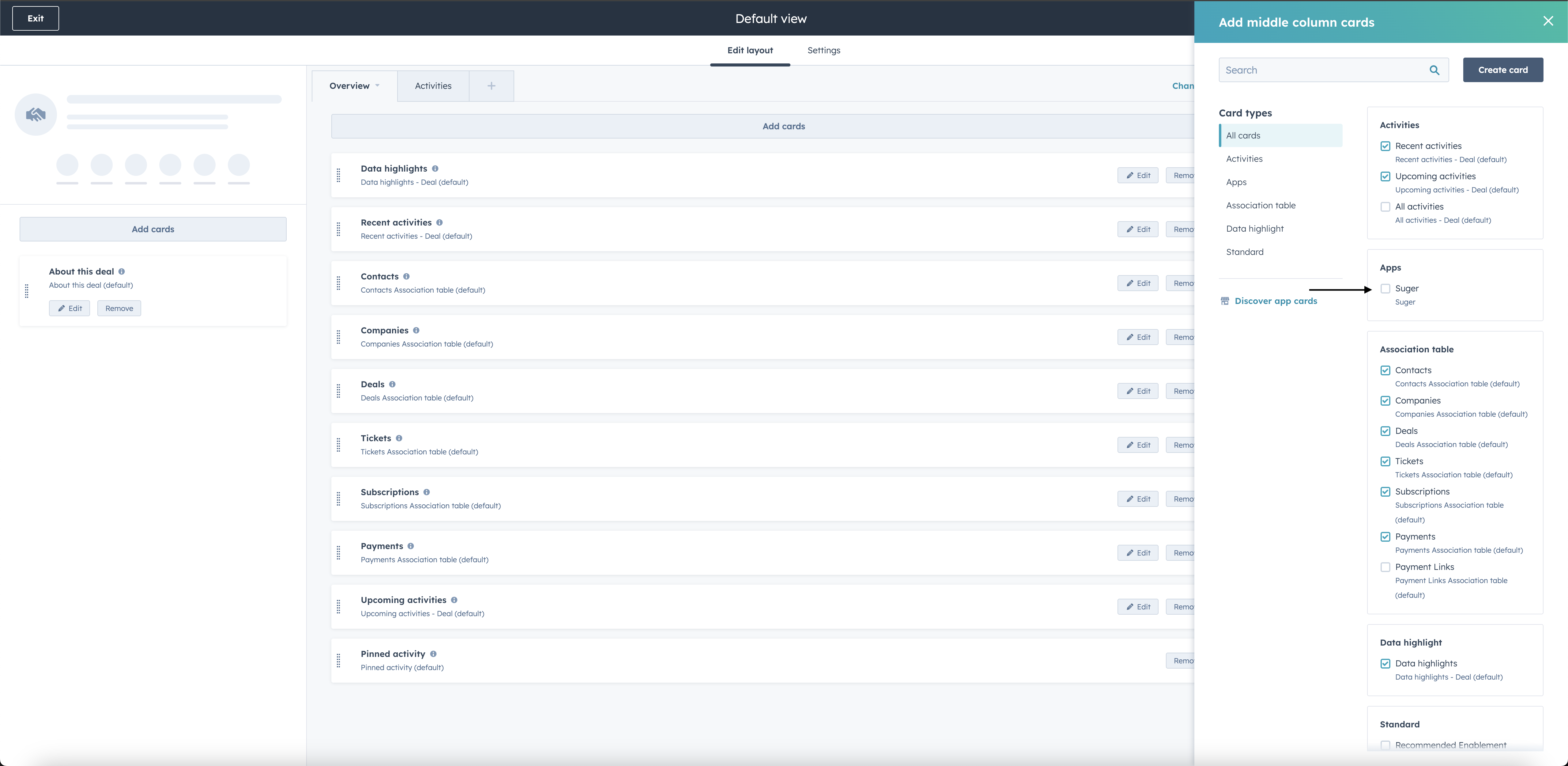This screenshot has width=1568, height=766.
Task: Uncheck the Payments association table checkbox
Action: tap(1385, 537)
